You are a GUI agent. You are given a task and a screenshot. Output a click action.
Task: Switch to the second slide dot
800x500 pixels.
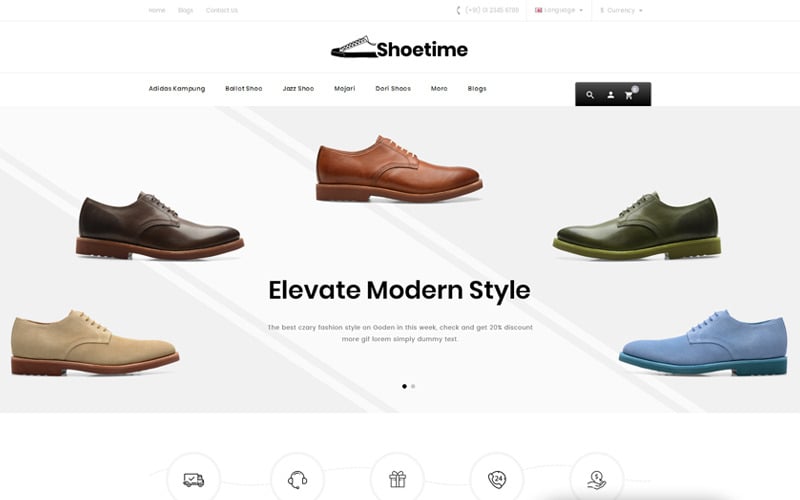click(x=413, y=386)
